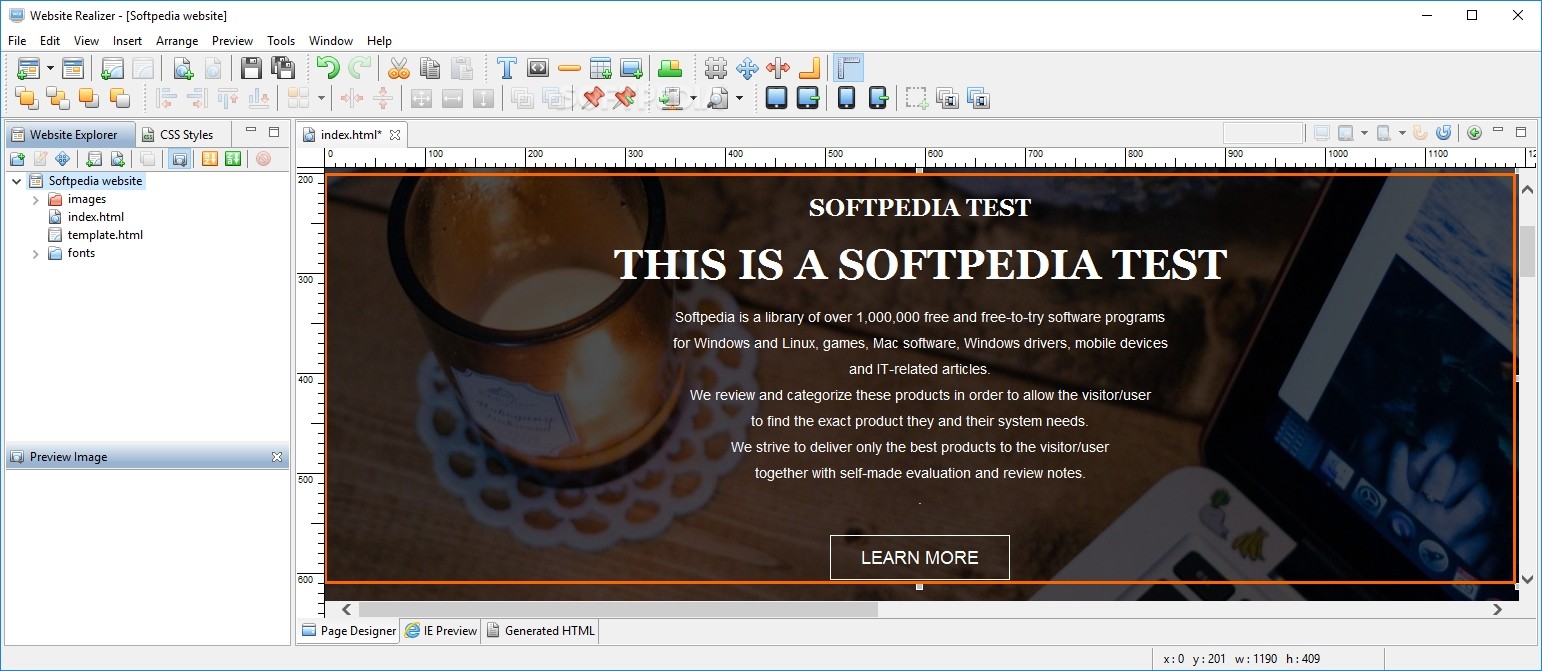The image size is (1542, 671).
Task: Insert a table with the table-plus icon
Action: point(600,68)
